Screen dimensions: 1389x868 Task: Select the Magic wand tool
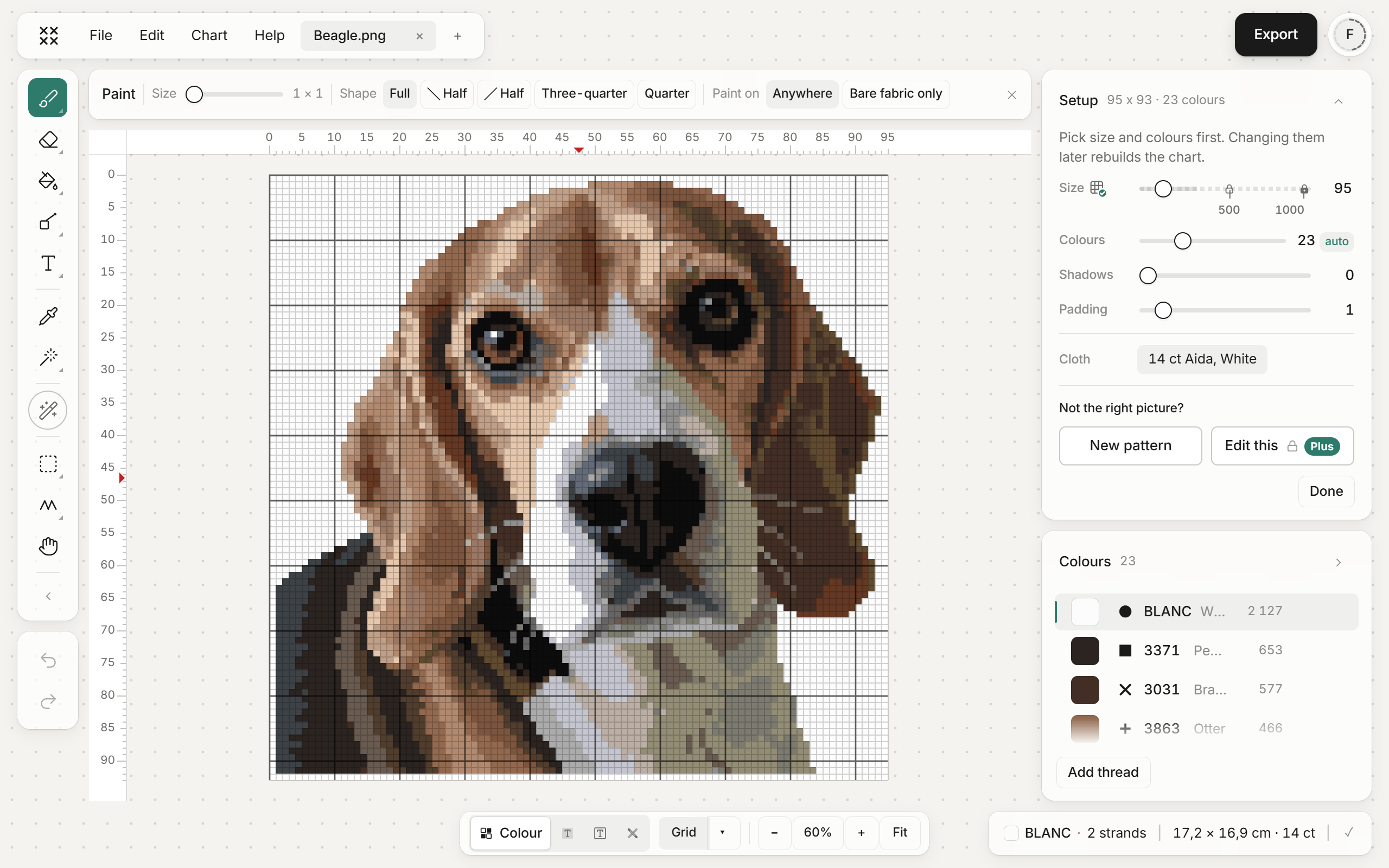click(48, 357)
